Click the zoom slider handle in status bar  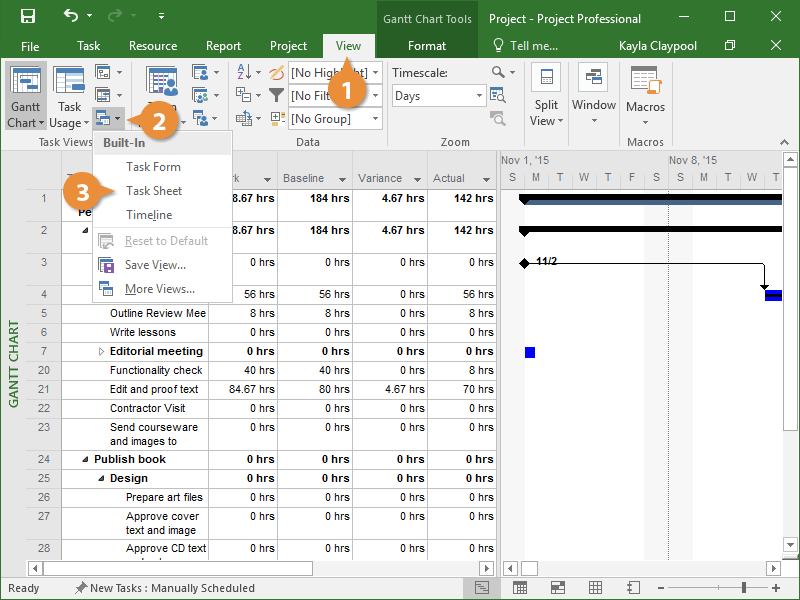[744, 588]
